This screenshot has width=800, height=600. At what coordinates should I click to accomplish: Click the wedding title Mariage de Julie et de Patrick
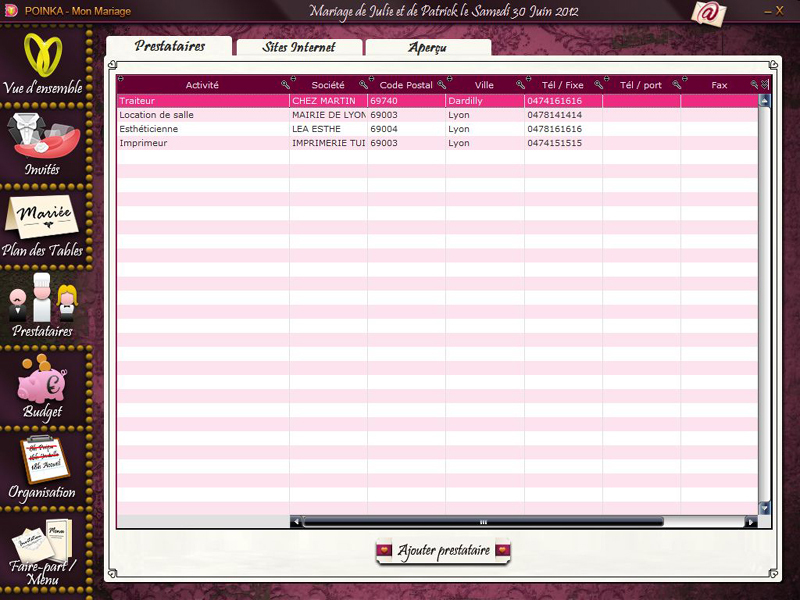pos(444,11)
